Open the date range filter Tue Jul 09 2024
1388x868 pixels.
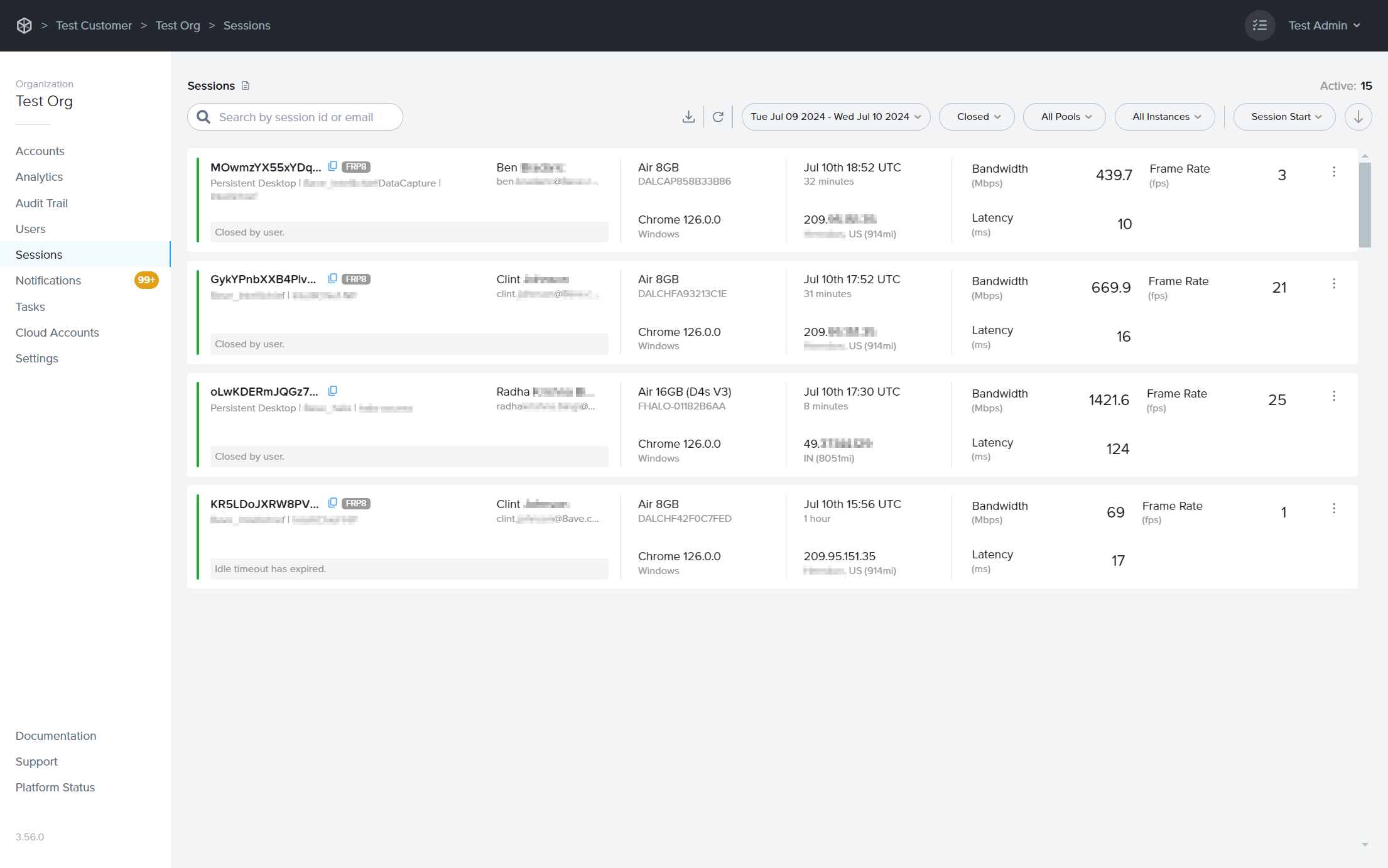click(x=835, y=117)
